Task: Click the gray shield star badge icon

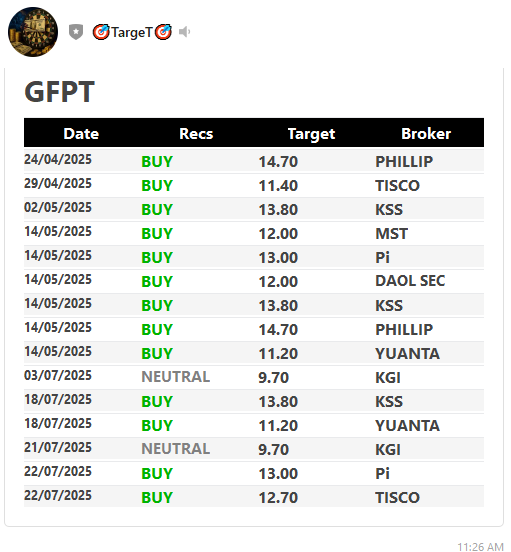Action: [x=76, y=32]
